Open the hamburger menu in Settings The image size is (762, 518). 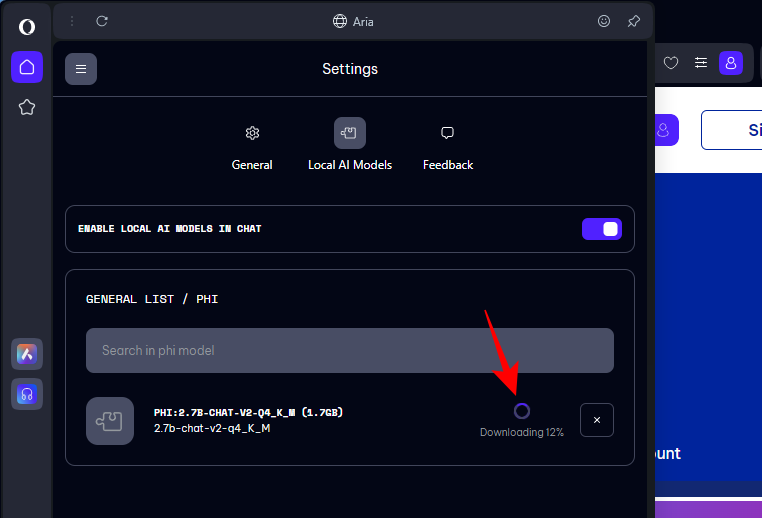[x=81, y=69]
